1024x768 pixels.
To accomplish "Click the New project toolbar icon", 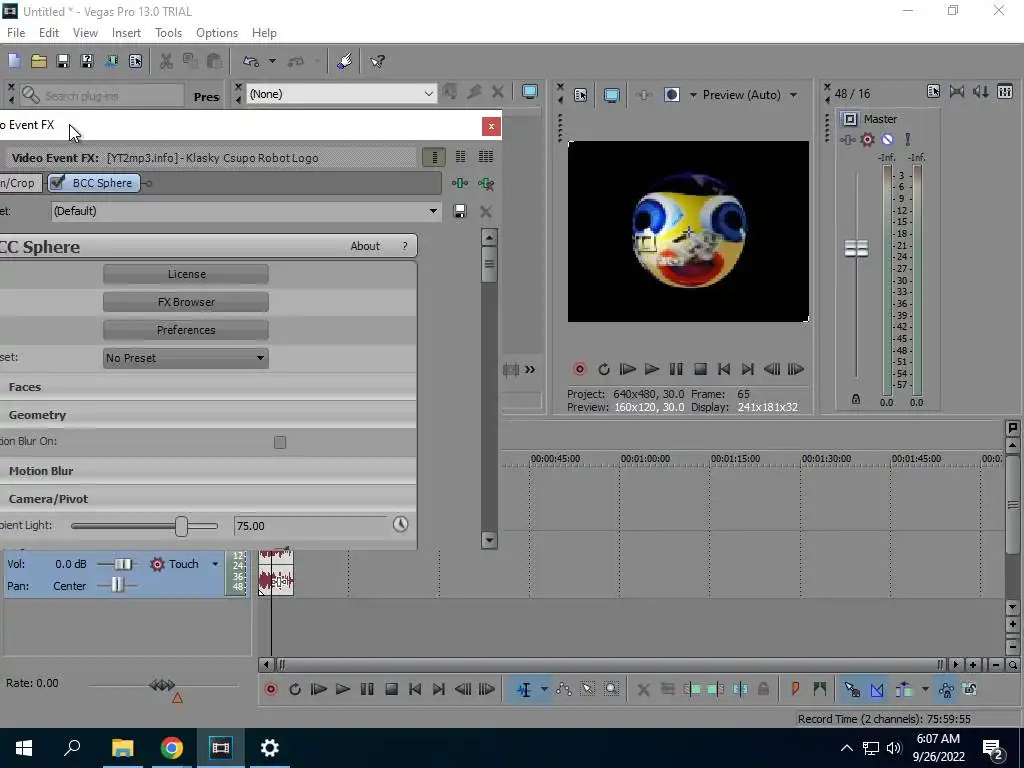I will tap(14, 61).
